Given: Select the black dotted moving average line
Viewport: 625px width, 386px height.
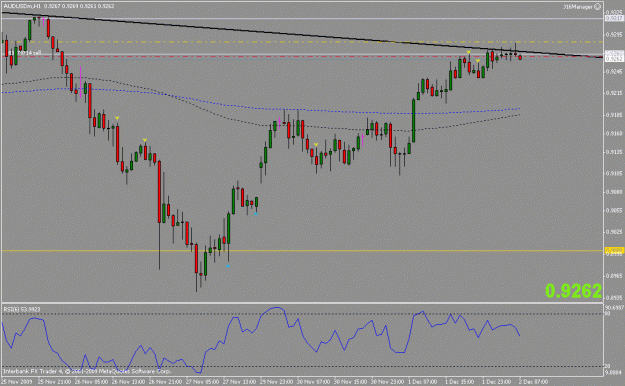Looking at the screenshot, I should (x=261, y=104).
